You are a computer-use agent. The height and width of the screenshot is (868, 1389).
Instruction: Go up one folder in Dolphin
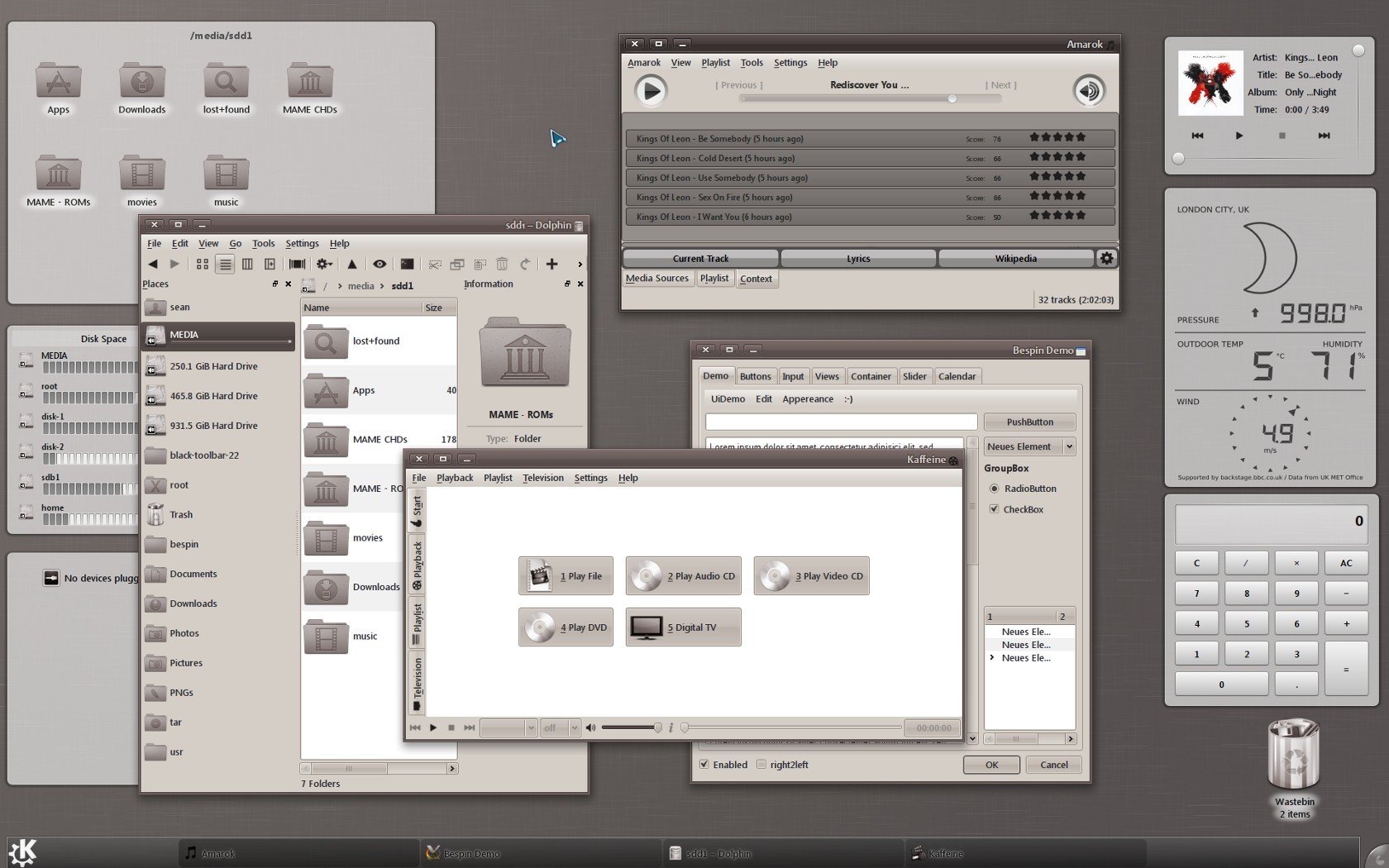click(x=351, y=264)
